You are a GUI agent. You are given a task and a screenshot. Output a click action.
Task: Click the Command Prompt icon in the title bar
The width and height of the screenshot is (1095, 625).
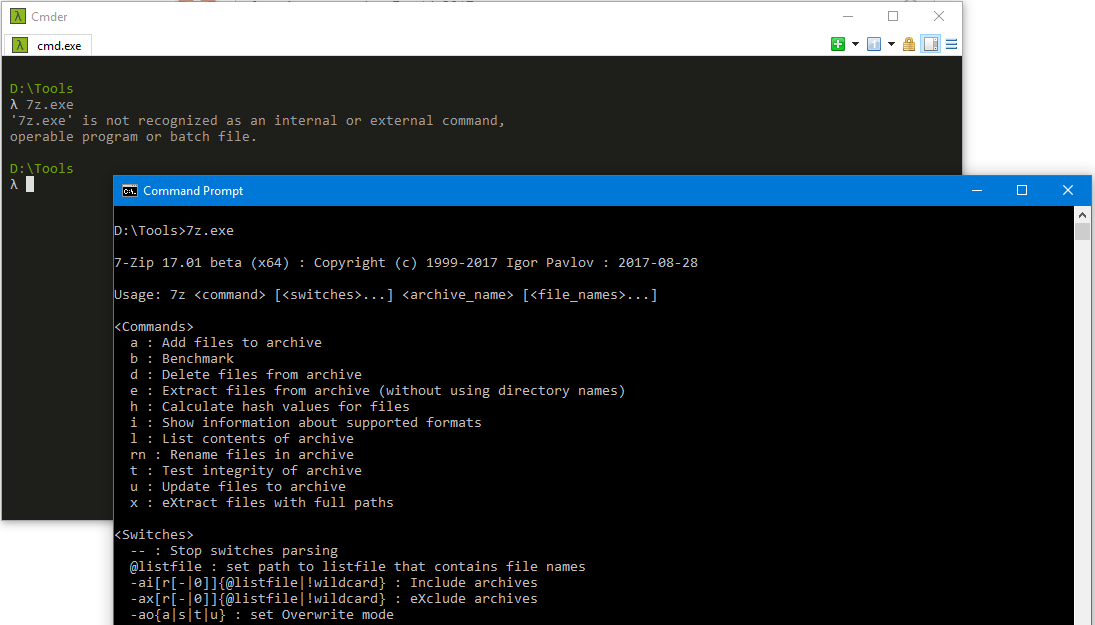click(129, 190)
